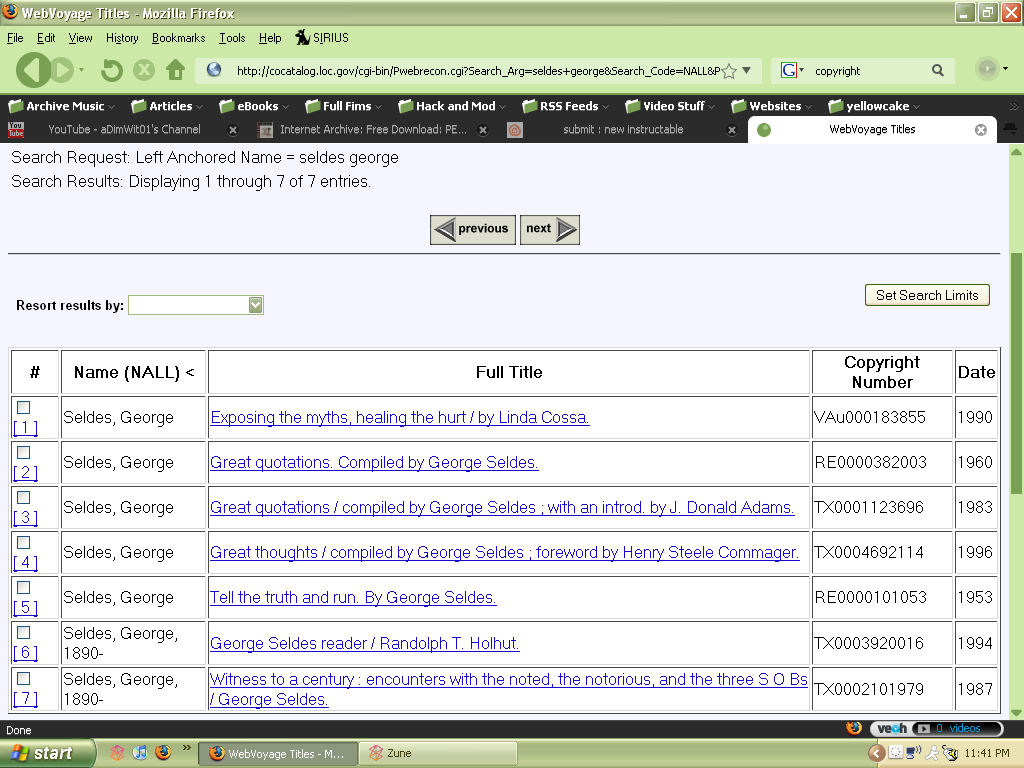Open the Articles bookmarks folder
The height and width of the screenshot is (768, 1024).
pos(167,106)
